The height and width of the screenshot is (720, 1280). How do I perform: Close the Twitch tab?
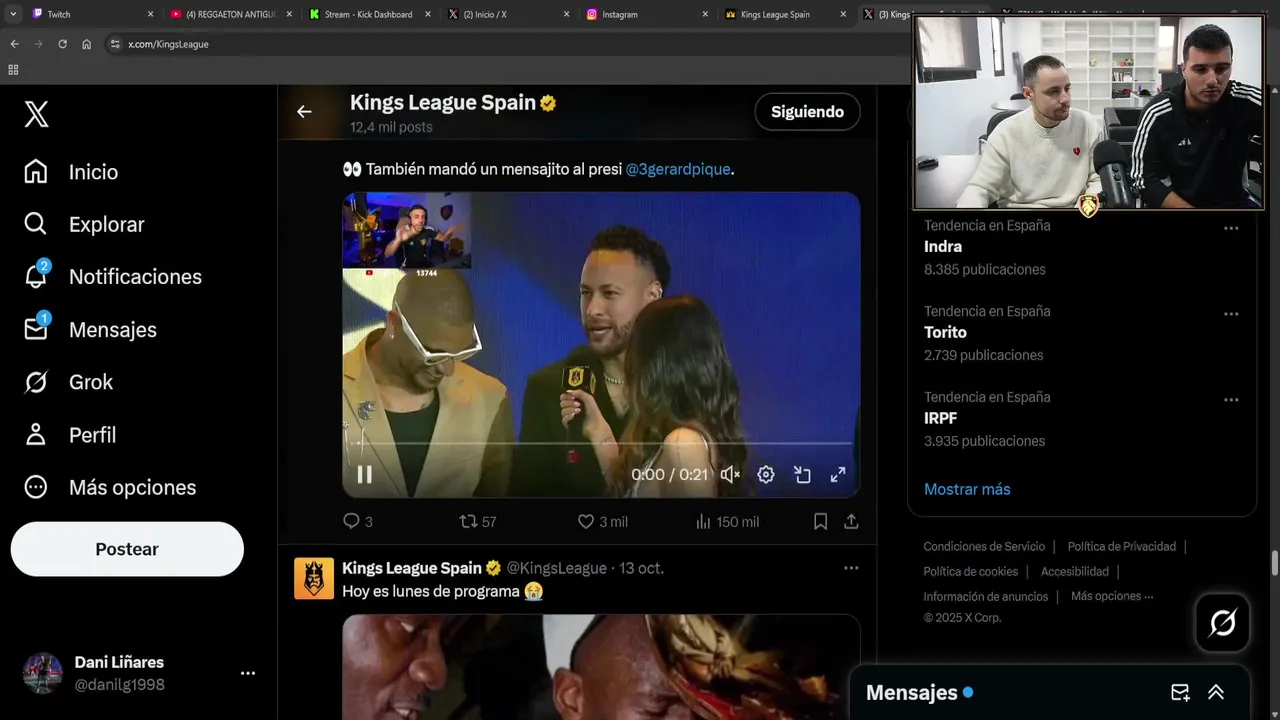[x=151, y=14]
